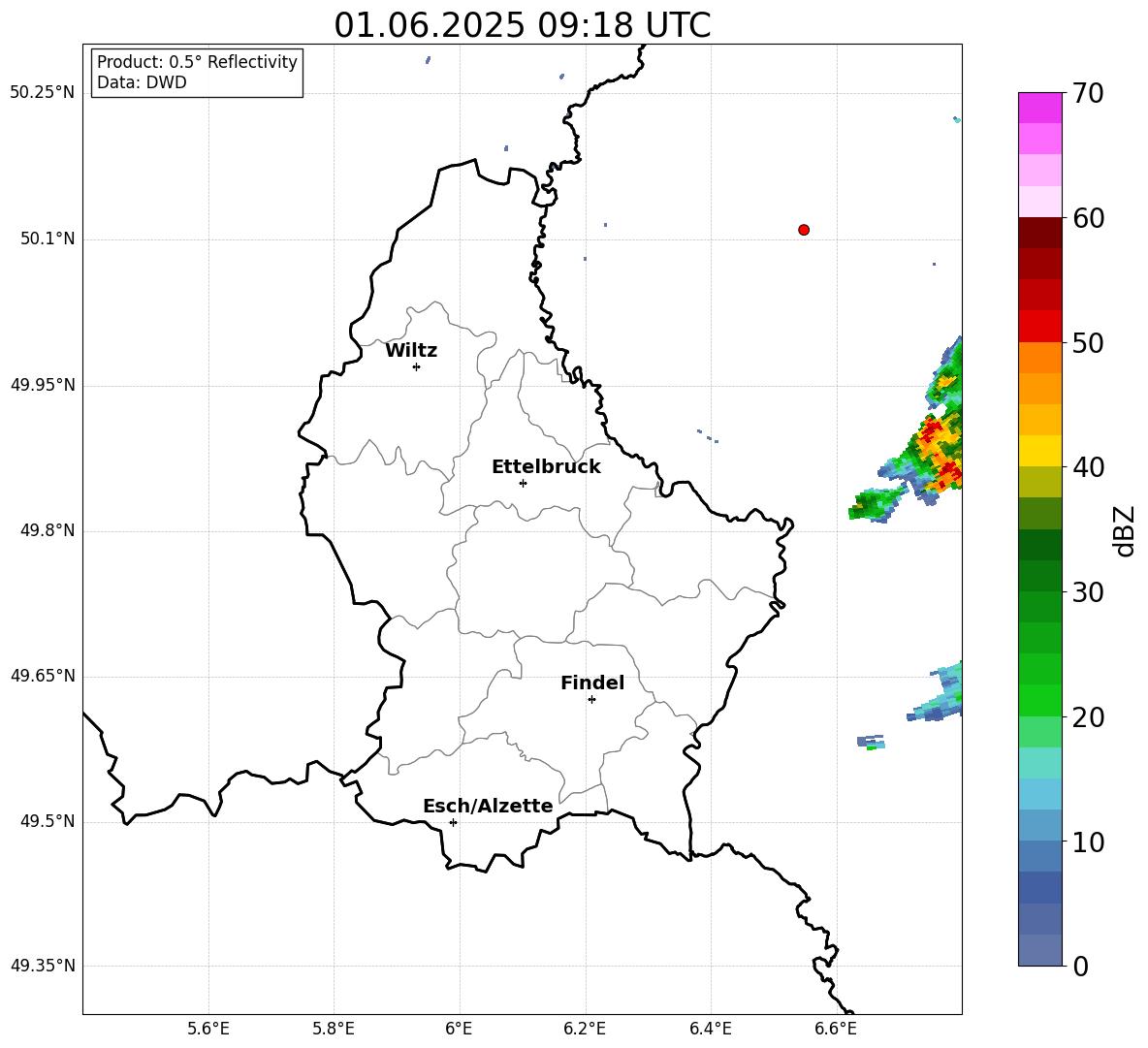The width and height of the screenshot is (1148, 1048).
Task: Click the dark red swatch just below 60 dBZ
Action: pyautogui.click(x=1039, y=233)
